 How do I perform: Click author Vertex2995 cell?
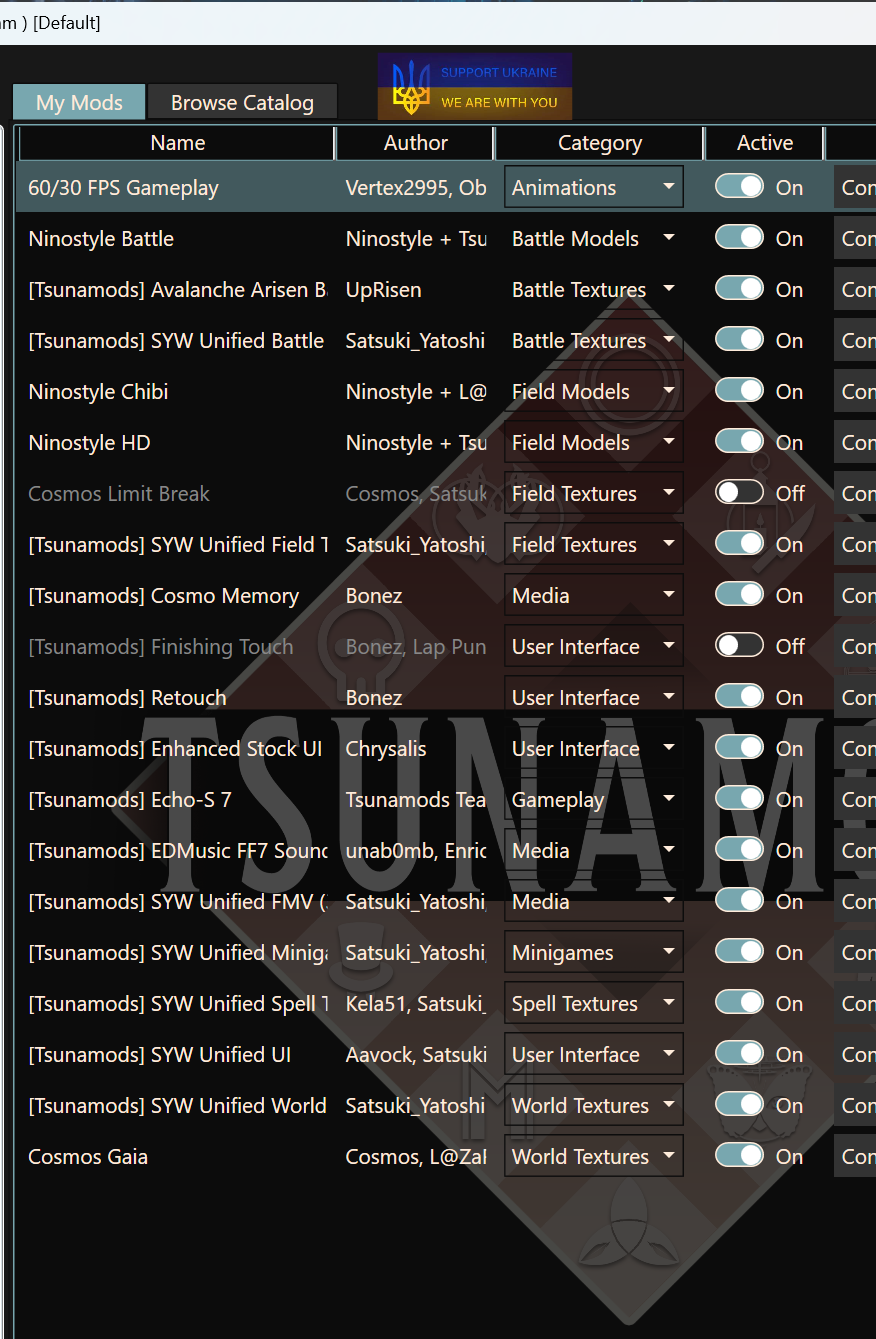(x=416, y=187)
